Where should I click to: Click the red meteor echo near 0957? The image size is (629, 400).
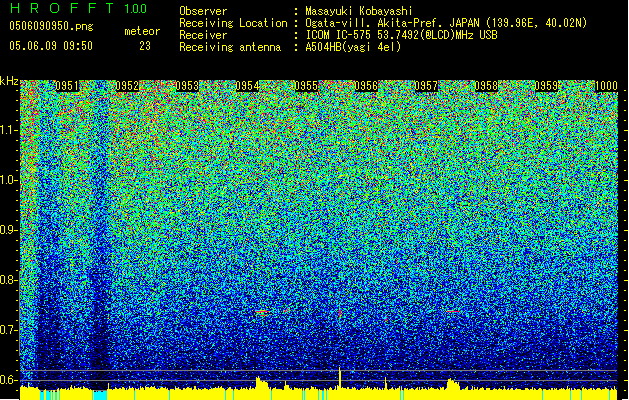[x=453, y=311]
